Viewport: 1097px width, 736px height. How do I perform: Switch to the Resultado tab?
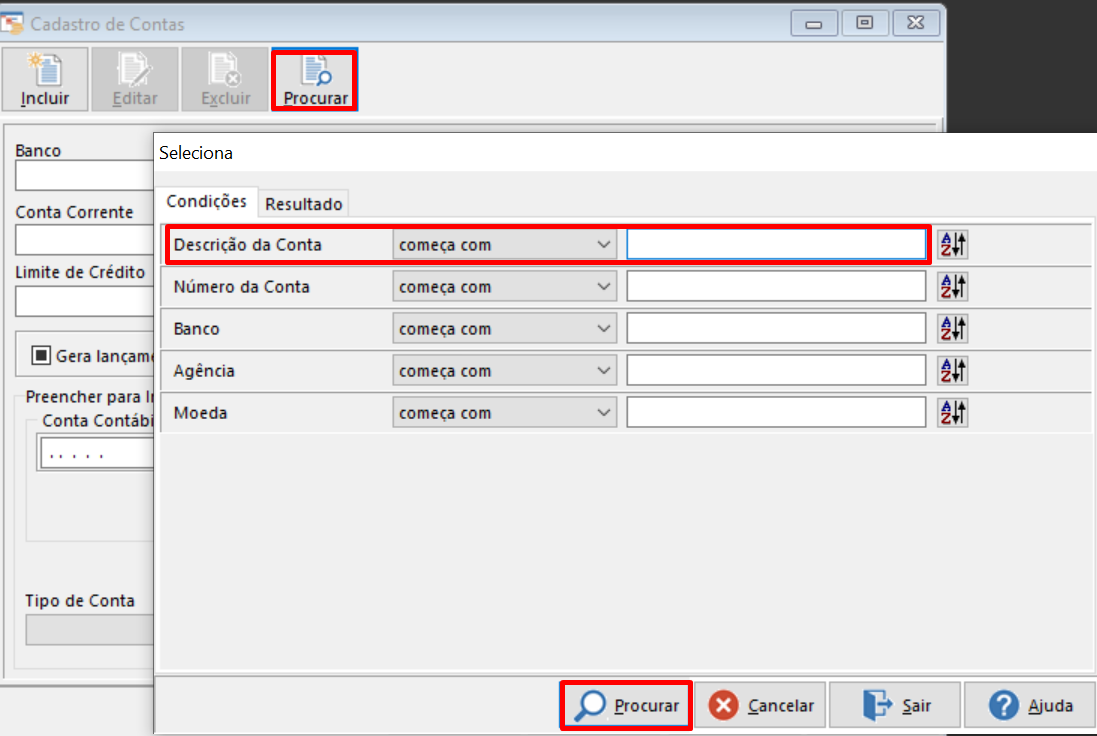tap(304, 204)
